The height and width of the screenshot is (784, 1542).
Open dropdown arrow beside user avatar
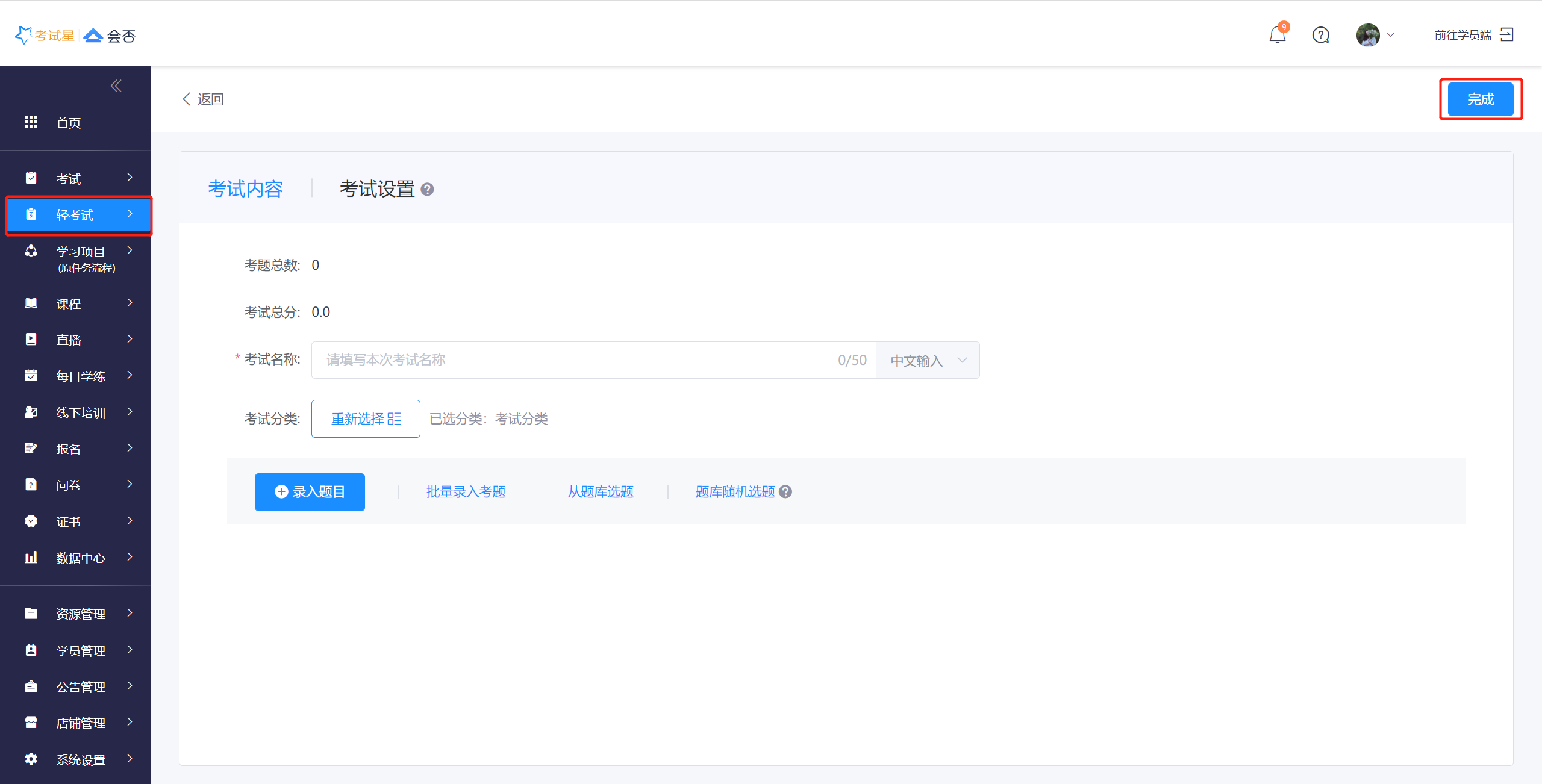pos(1391,35)
